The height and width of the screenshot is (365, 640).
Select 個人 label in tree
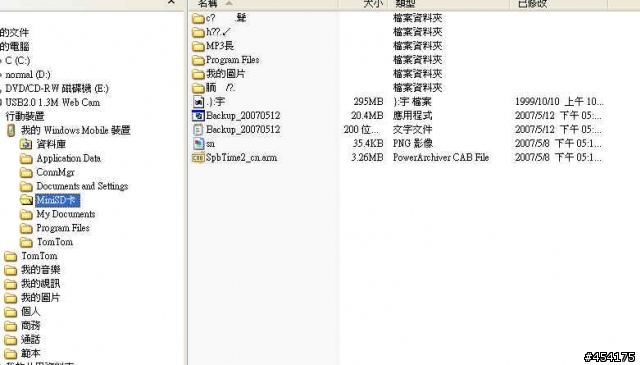point(31,312)
